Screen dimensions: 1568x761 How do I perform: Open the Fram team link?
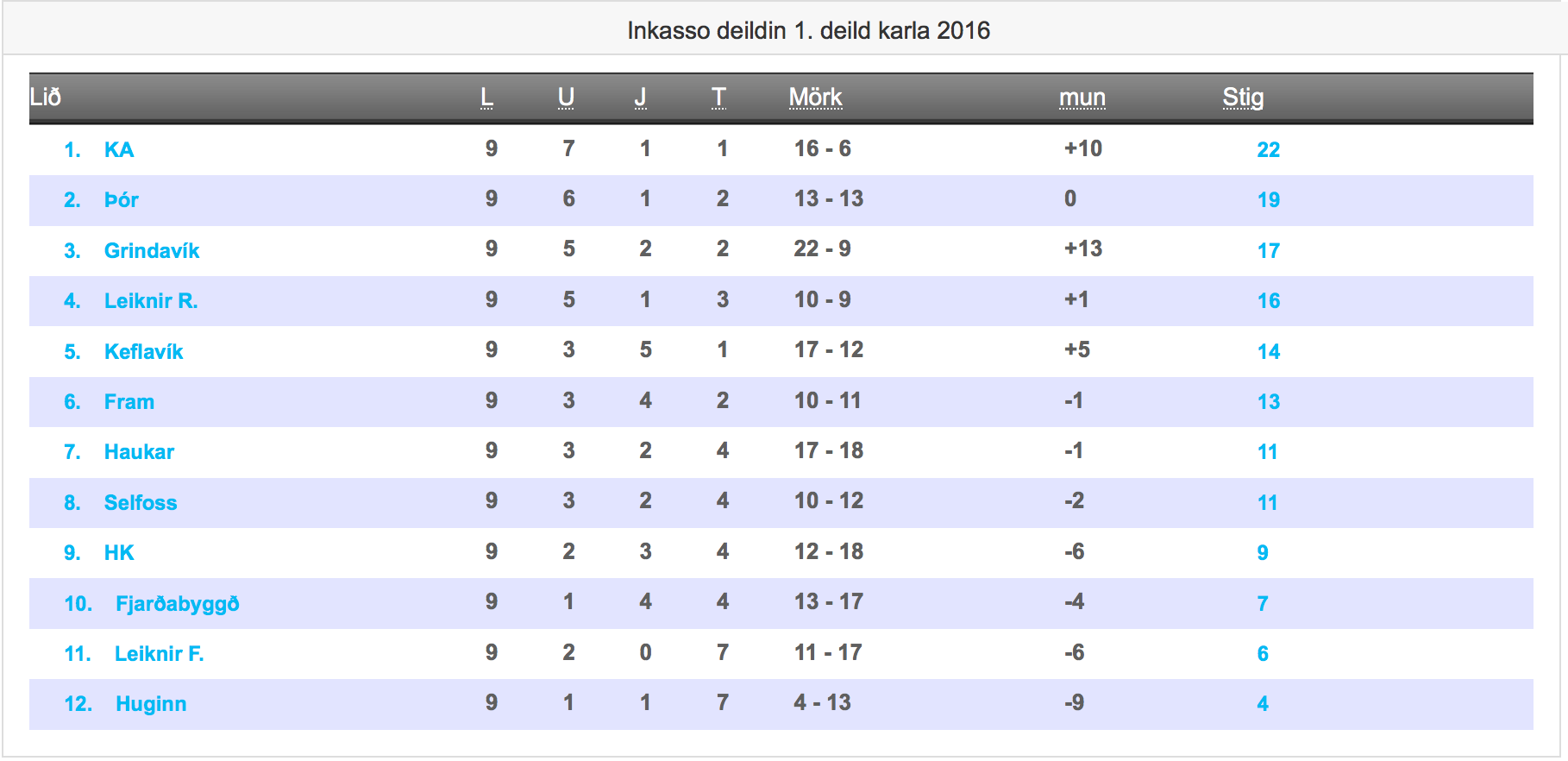tap(129, 402)
